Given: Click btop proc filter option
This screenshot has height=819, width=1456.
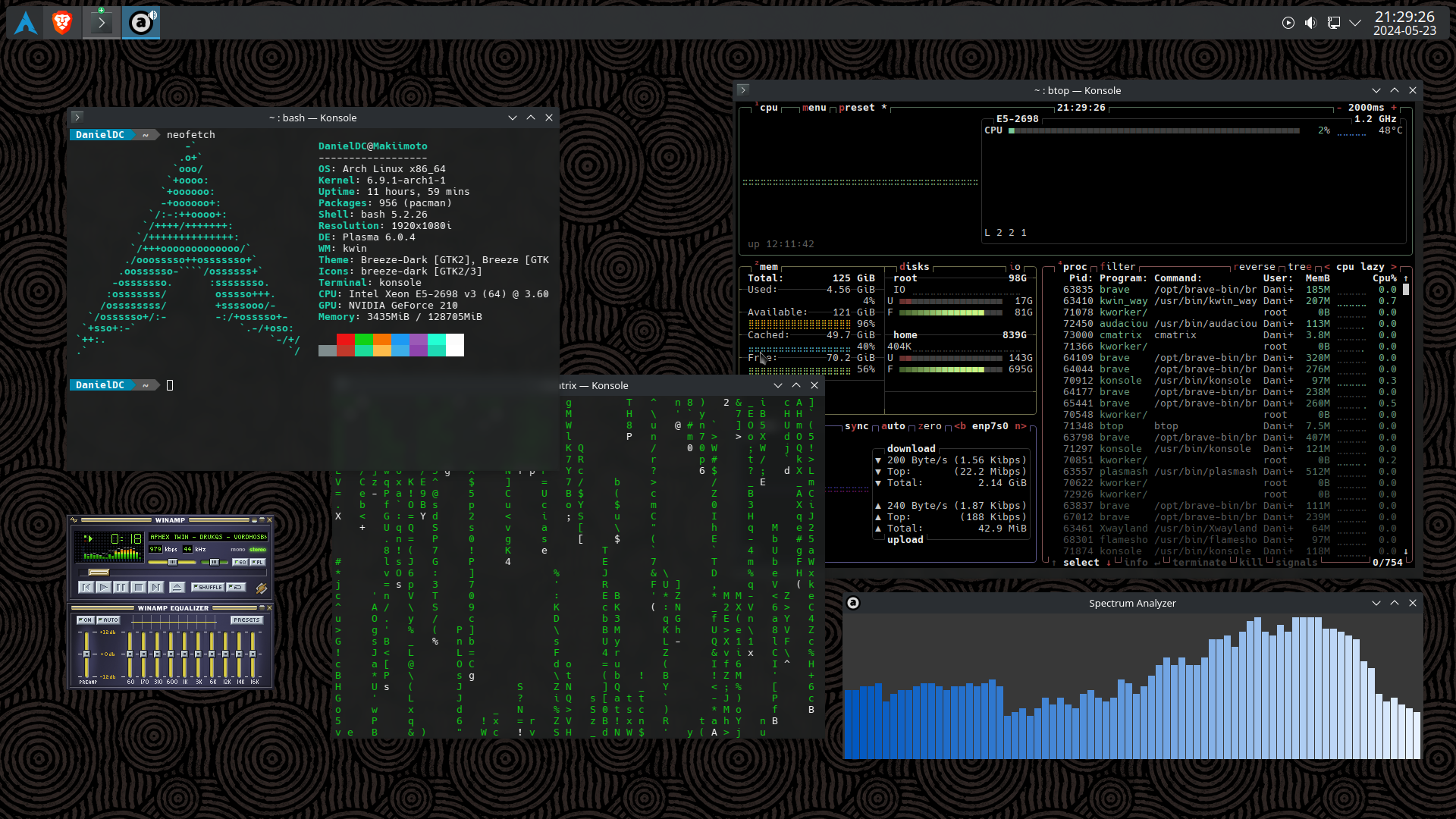Looking at the screenshot, I should (x=1118, y=267).
